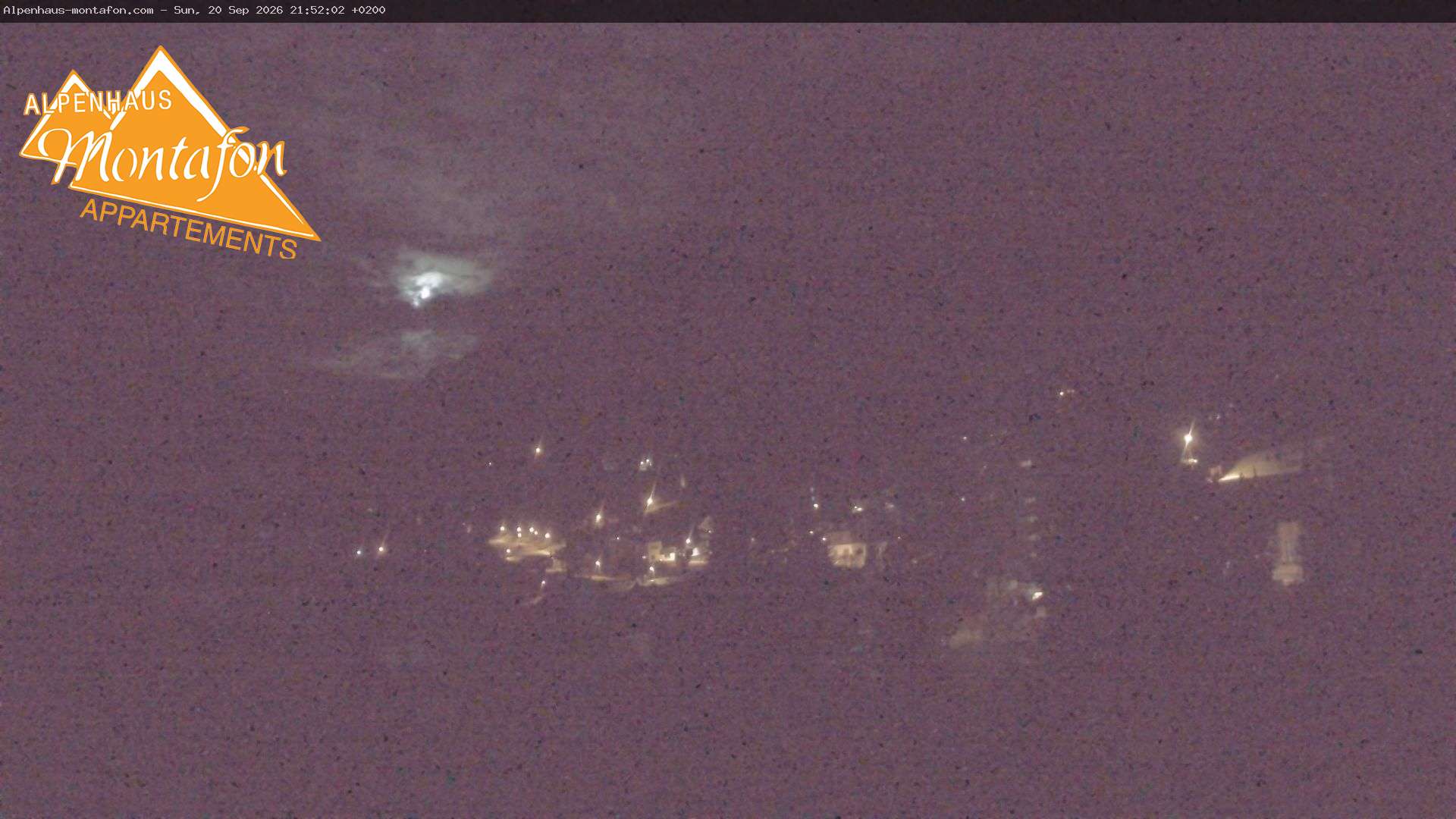This screenshot has height=819, width=1456.
Task: Click the ALPENHAUS text in the logo
Action: point(99,102)
